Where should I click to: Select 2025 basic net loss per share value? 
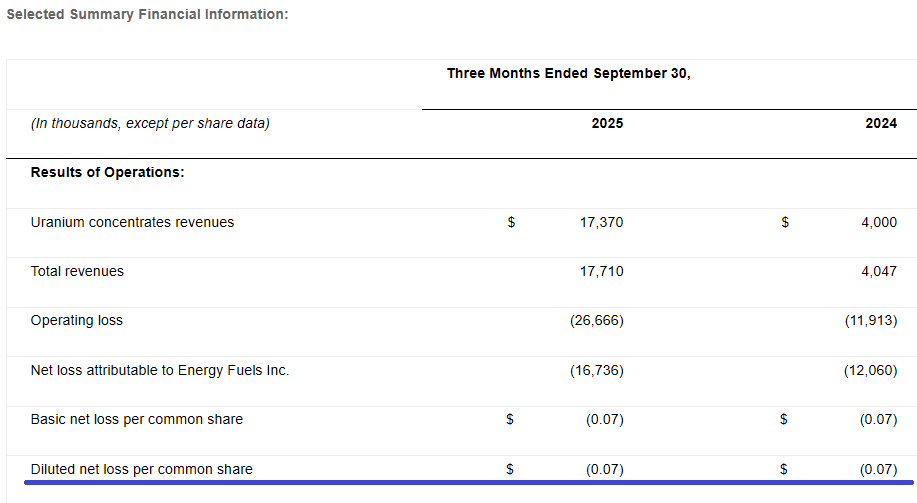point(605,419)
